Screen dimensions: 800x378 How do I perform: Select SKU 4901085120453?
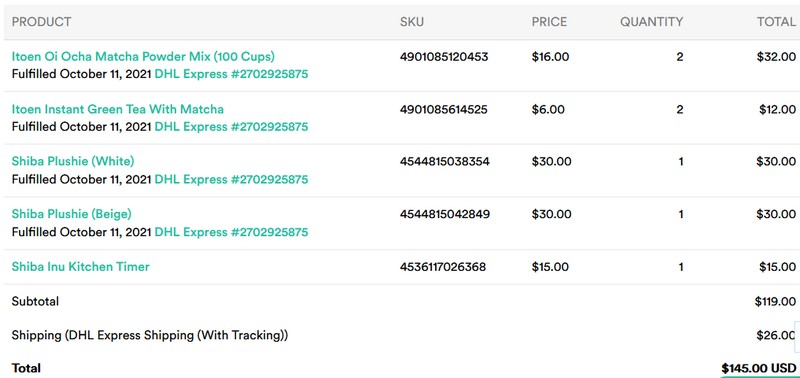pos(444,56)
